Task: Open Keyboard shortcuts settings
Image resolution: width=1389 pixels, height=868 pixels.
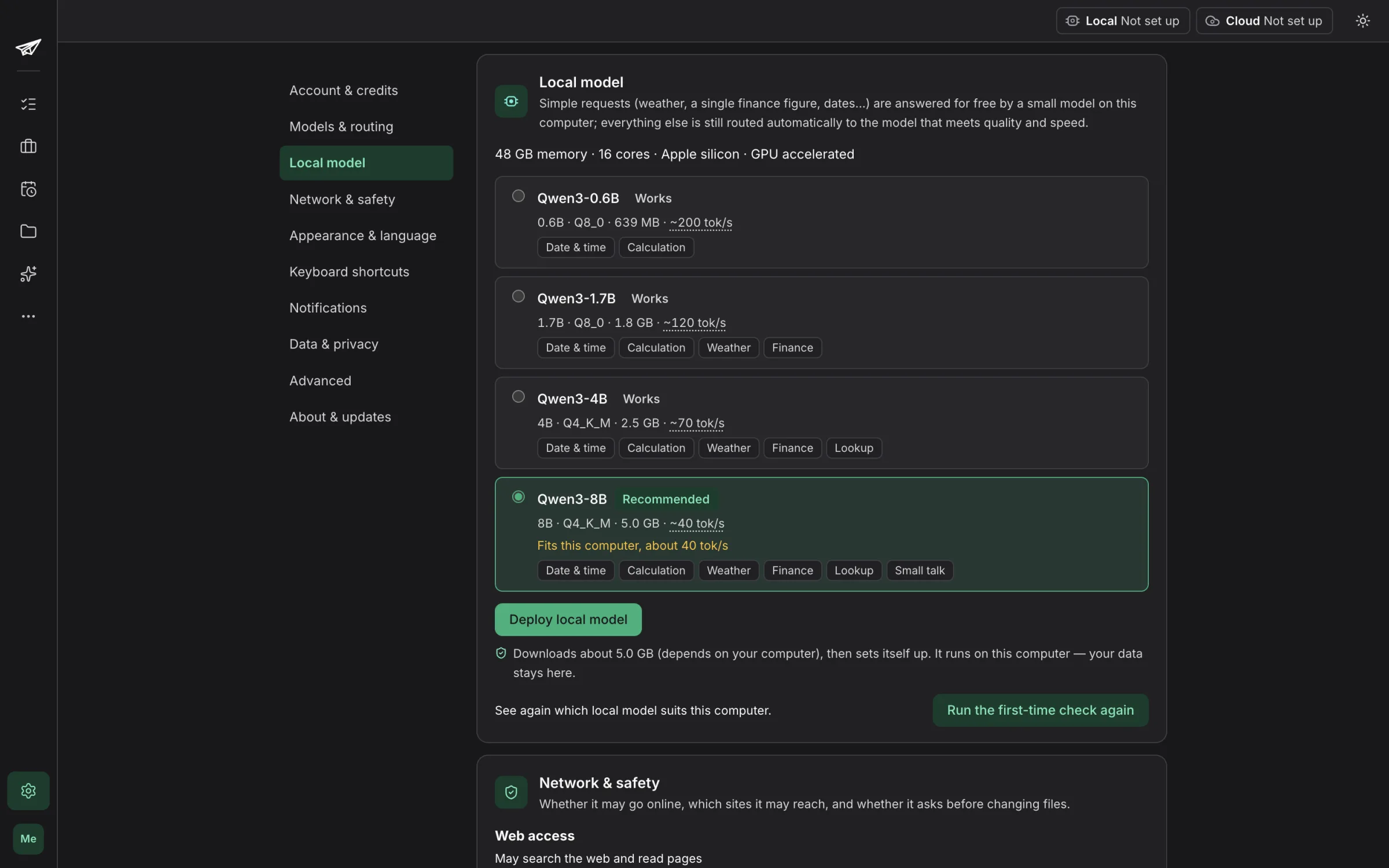Action: (x=366, y=271)
